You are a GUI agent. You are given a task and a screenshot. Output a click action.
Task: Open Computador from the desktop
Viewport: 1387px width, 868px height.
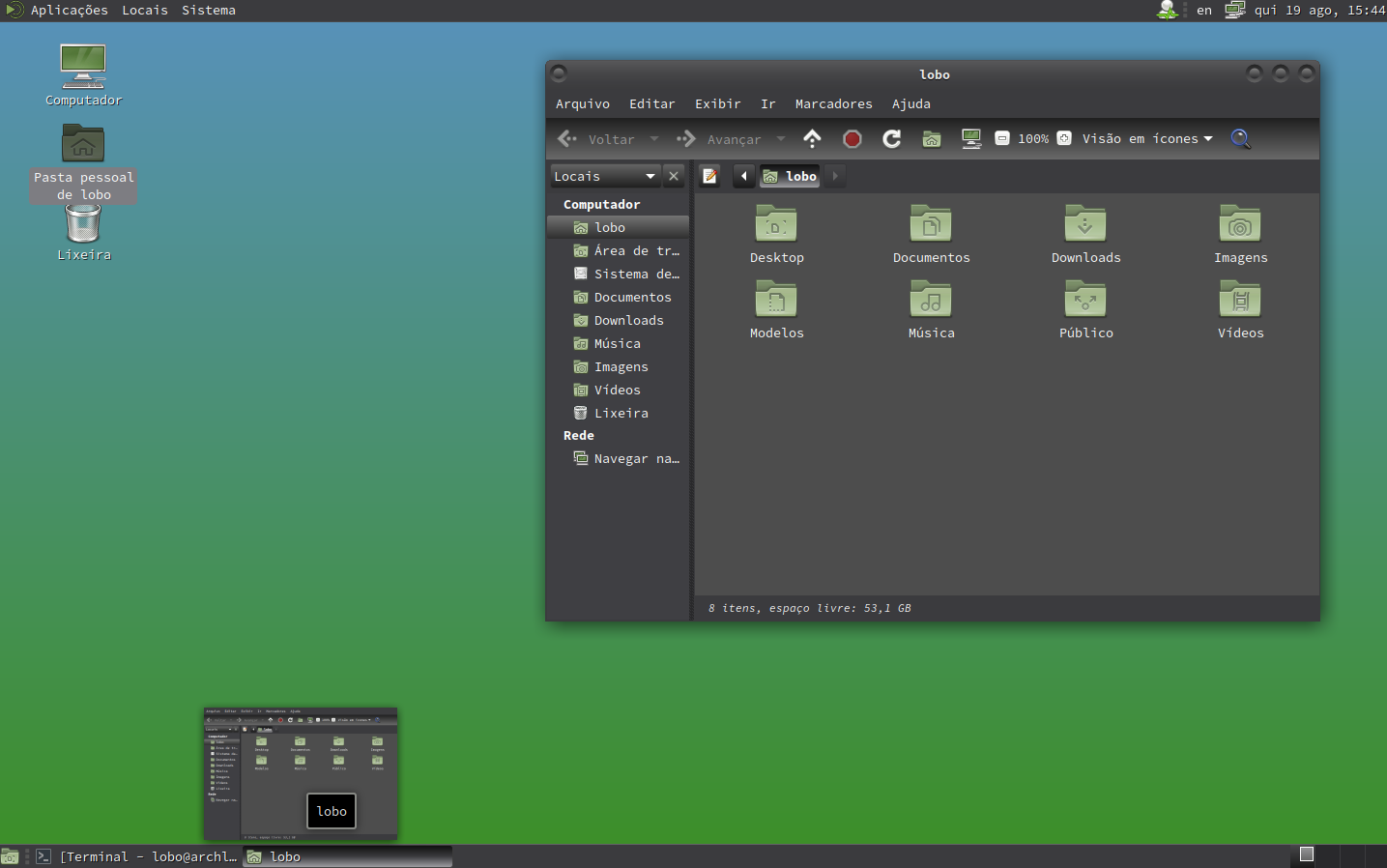pyautogui.click(x=83, y=65)
